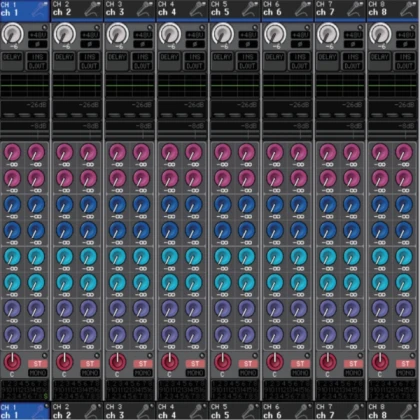420x420 pixels.
Task: Open the EQ graph for ch 7
Action: coord(340,86)
